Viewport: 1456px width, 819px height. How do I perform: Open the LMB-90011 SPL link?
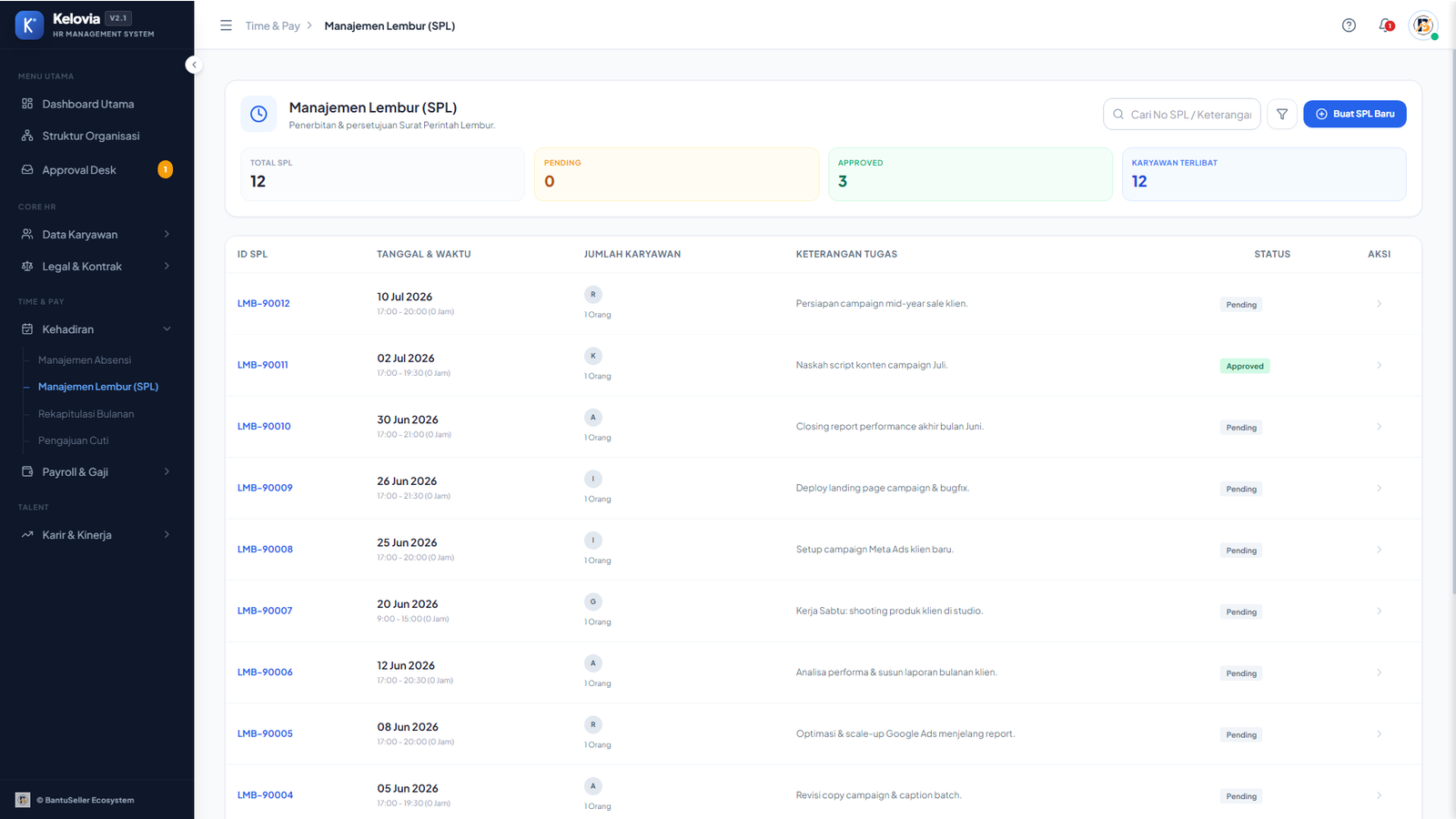tap(263, 365)
